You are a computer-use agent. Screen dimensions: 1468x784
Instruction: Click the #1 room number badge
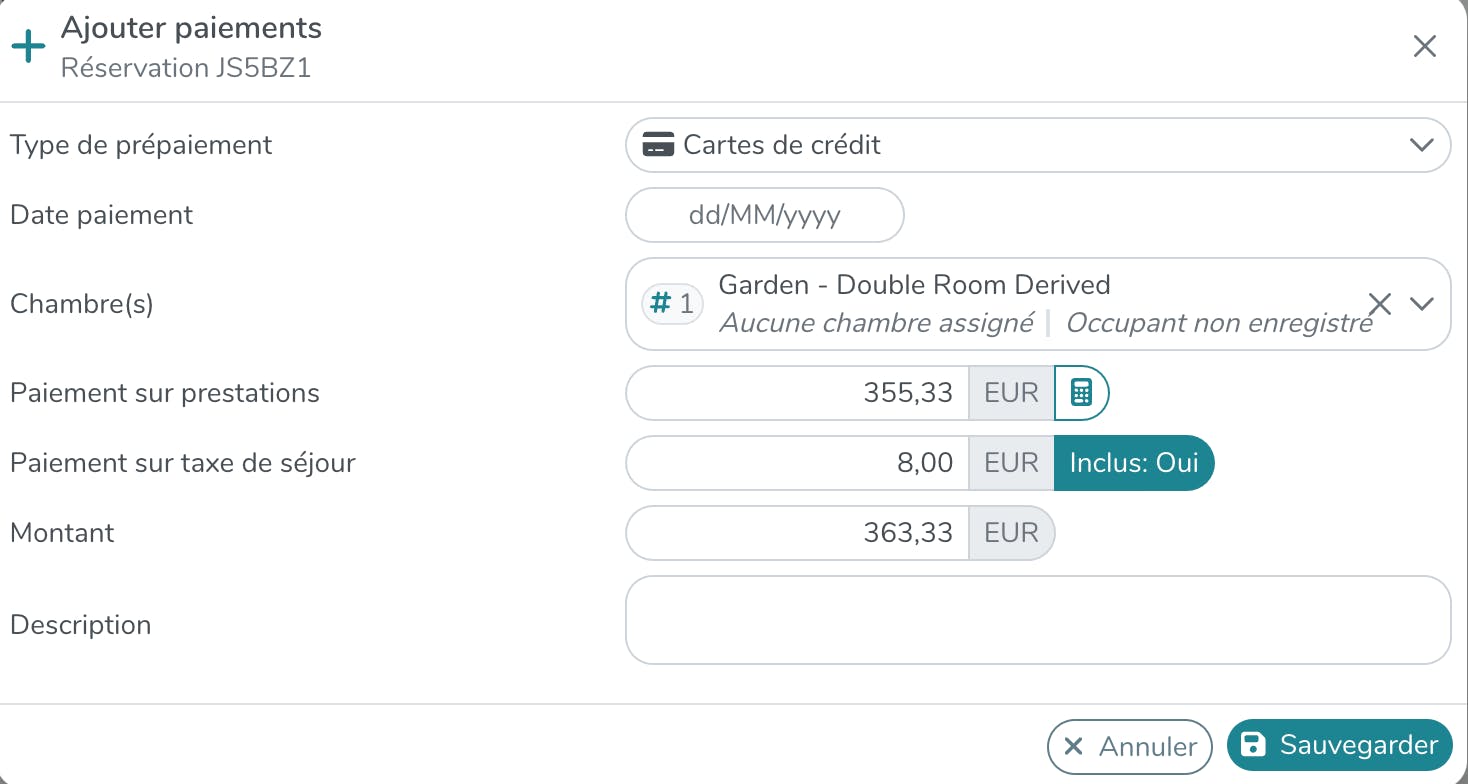672,304
